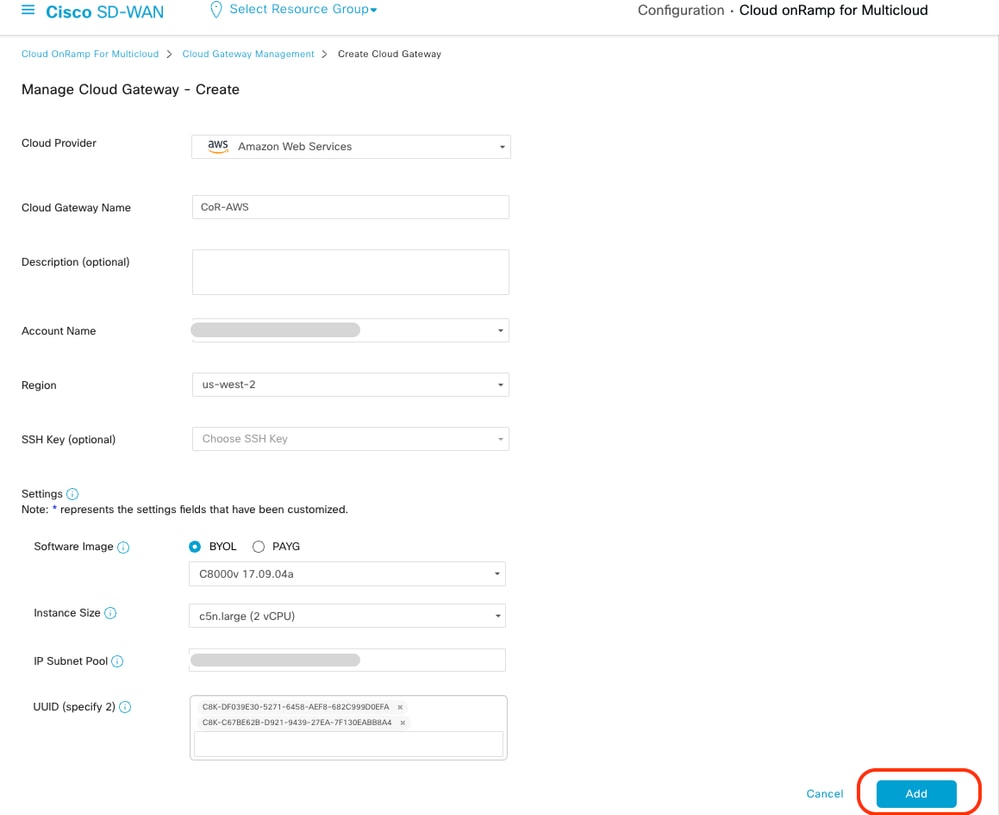
Task: Show info tooltip for IP Subnet Pool
Action: [x=117, y=661]
